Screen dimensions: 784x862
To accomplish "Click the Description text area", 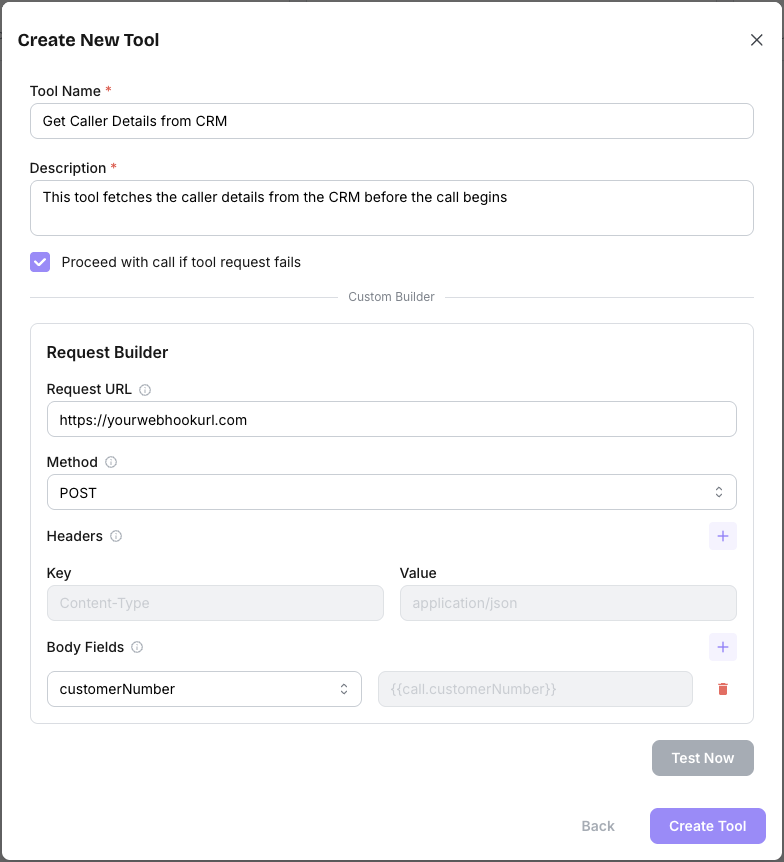I will (391, 208).
